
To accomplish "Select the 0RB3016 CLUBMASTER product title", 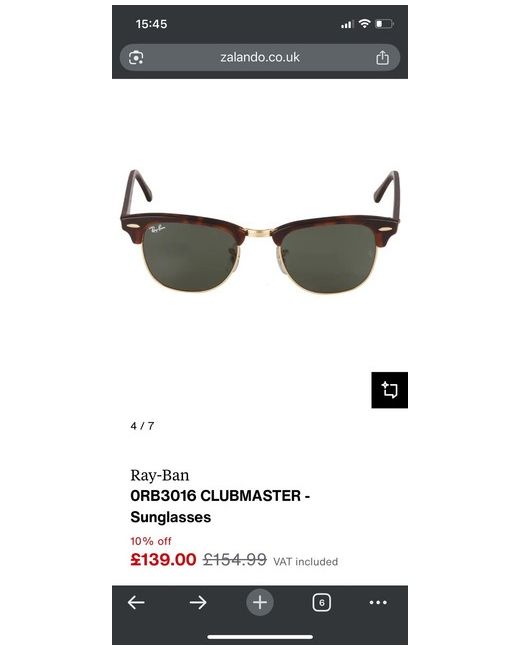I will [x=220, y=506].
